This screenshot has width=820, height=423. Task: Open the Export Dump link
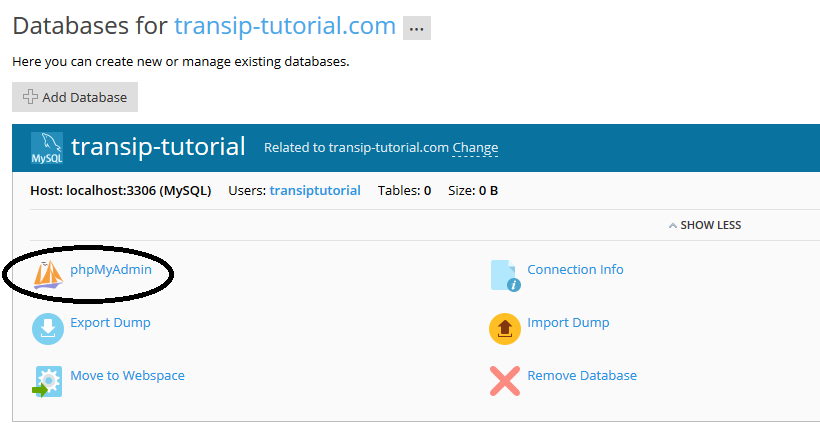tap(110, 323)
